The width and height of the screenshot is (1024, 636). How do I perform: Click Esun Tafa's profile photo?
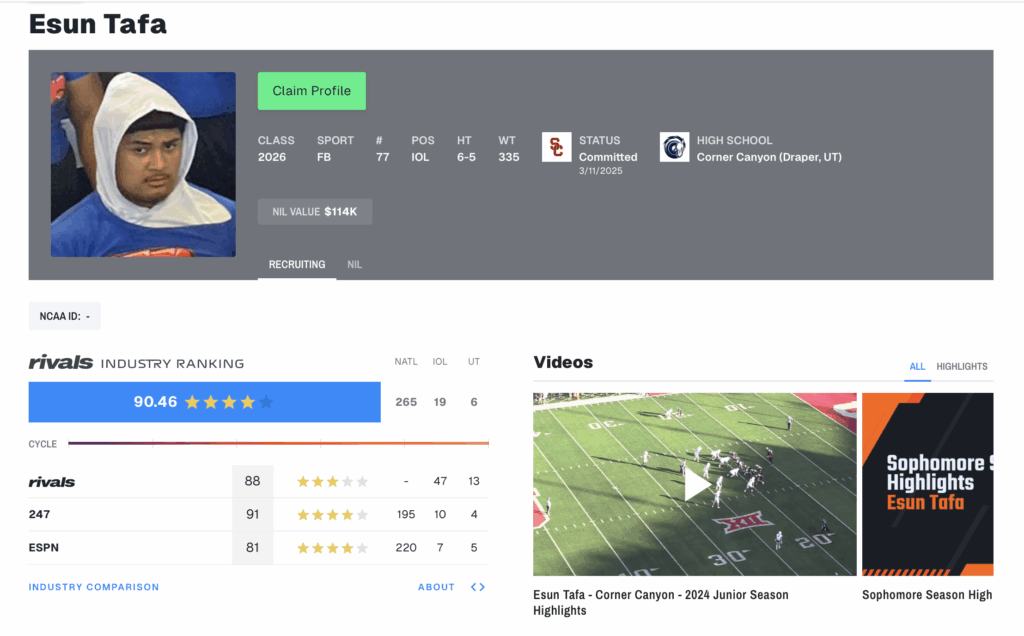[143, 165]
